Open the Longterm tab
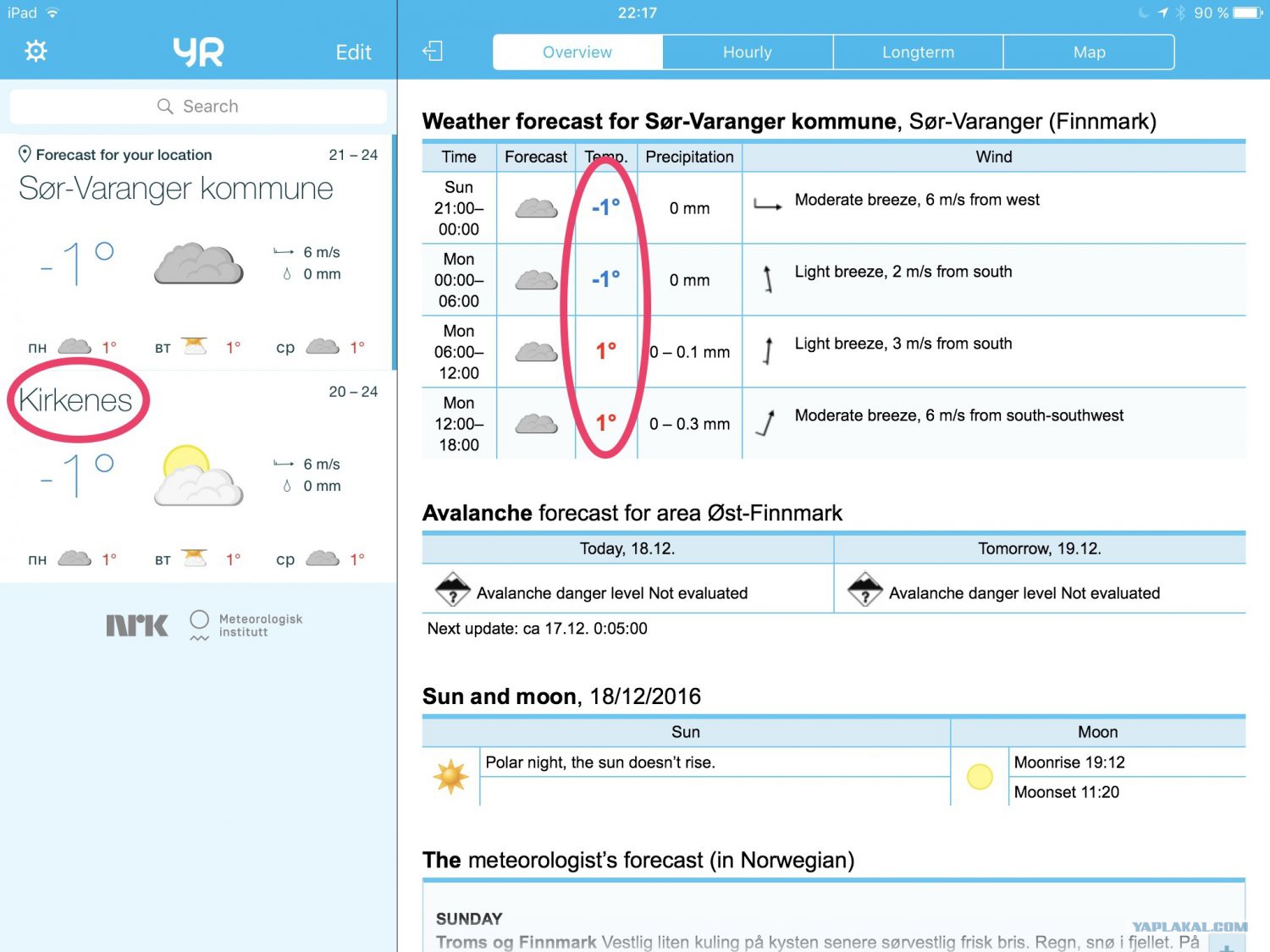Image resolution: width=1270 pixels, height=952 pixels. click(x=919, y=52)
